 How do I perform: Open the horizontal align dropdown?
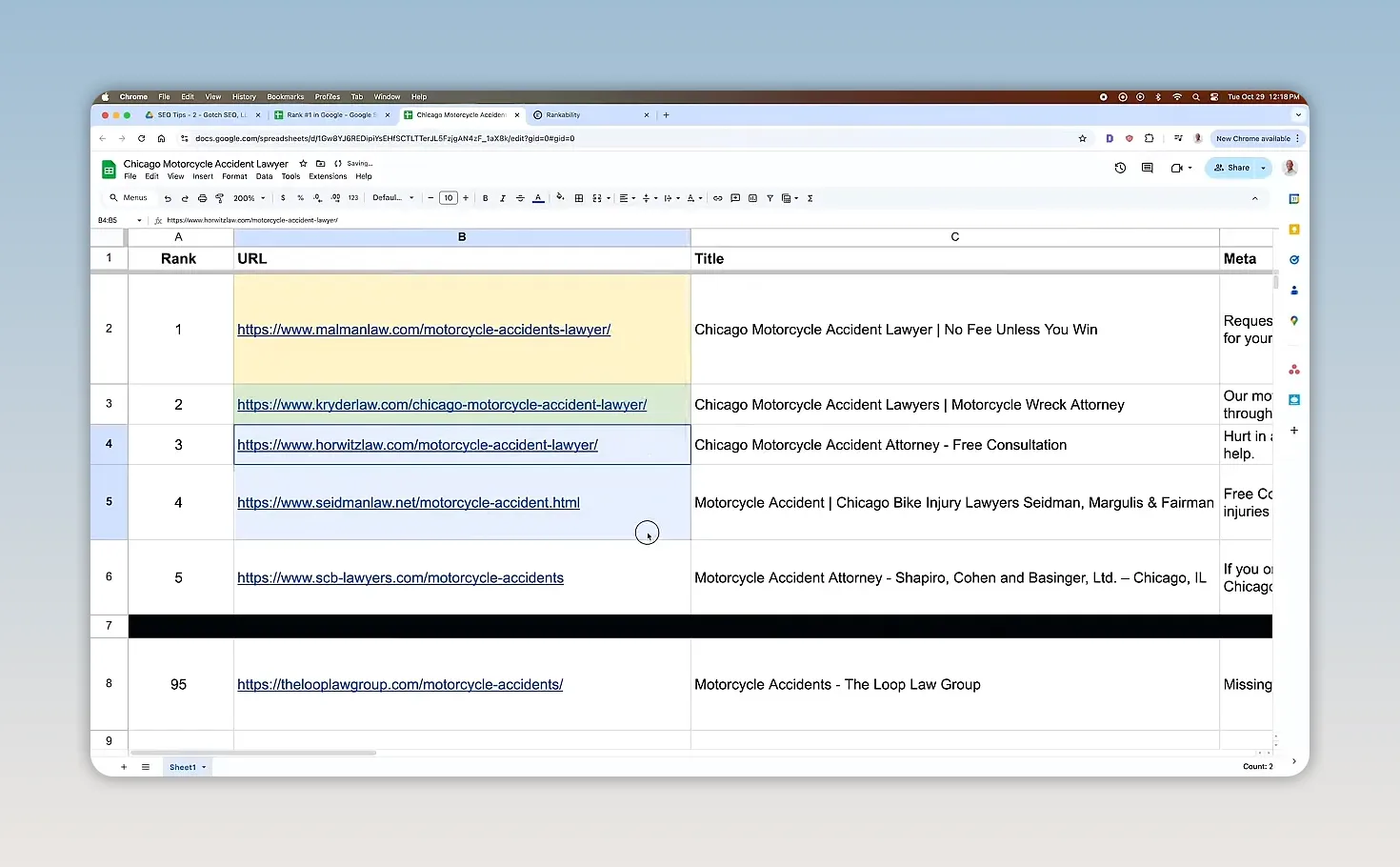tap(627, 198)
